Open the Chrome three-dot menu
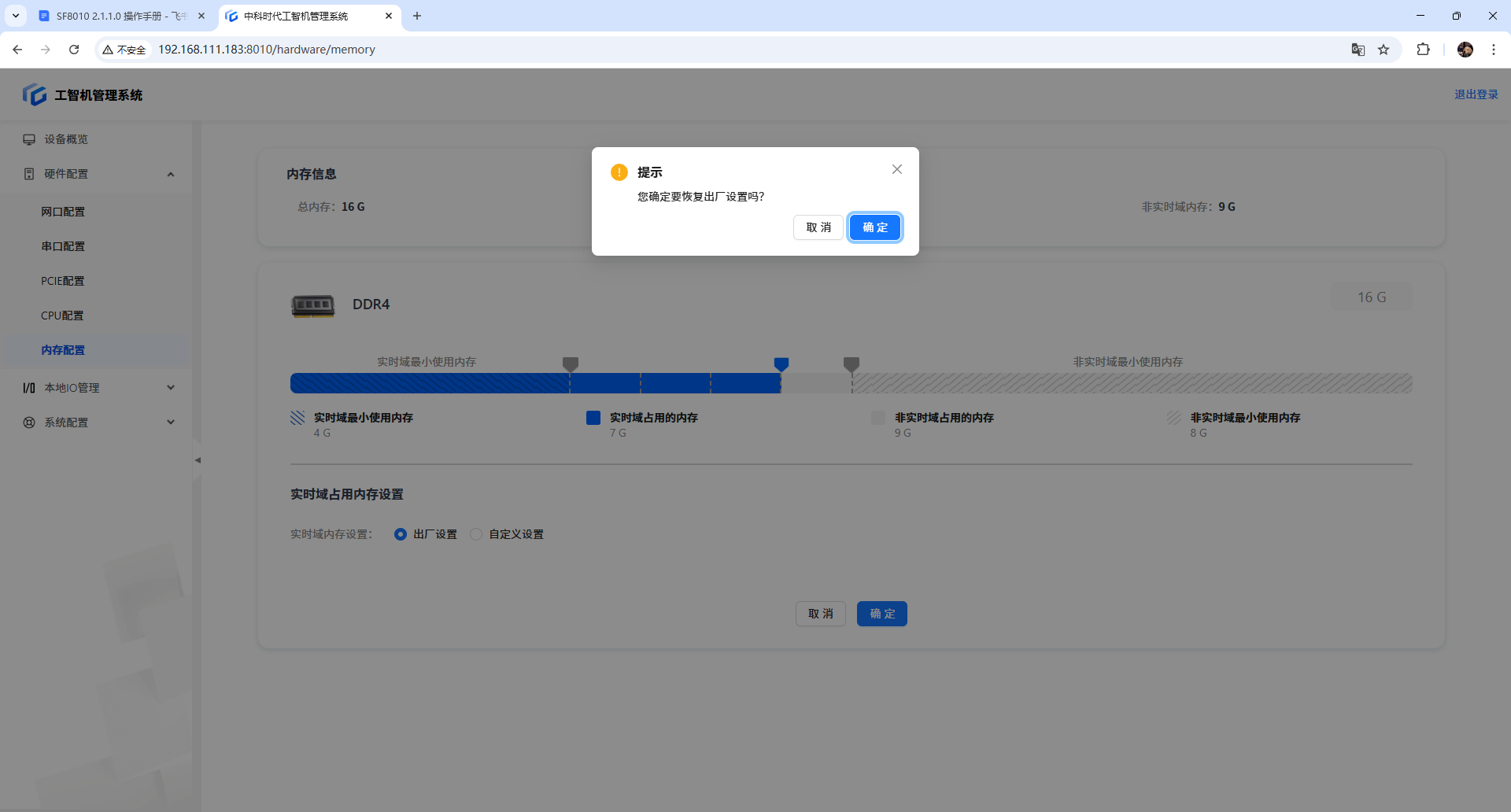 coord(1493,50)
